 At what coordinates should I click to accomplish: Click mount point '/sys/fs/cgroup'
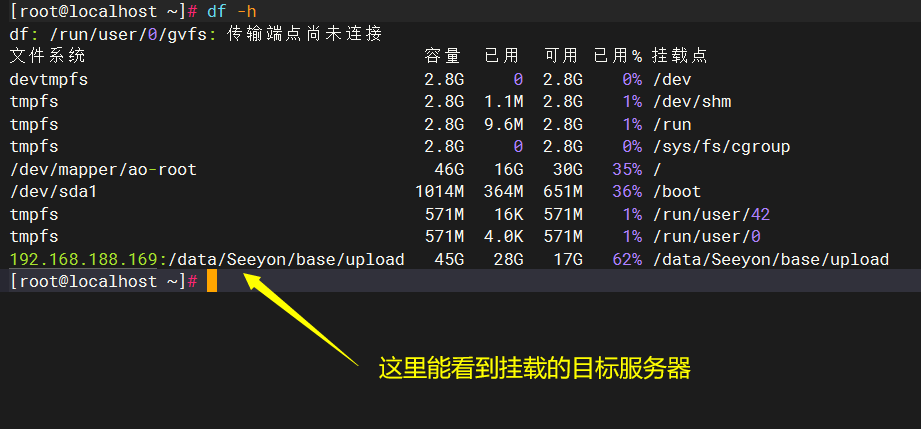pos(721,146)
